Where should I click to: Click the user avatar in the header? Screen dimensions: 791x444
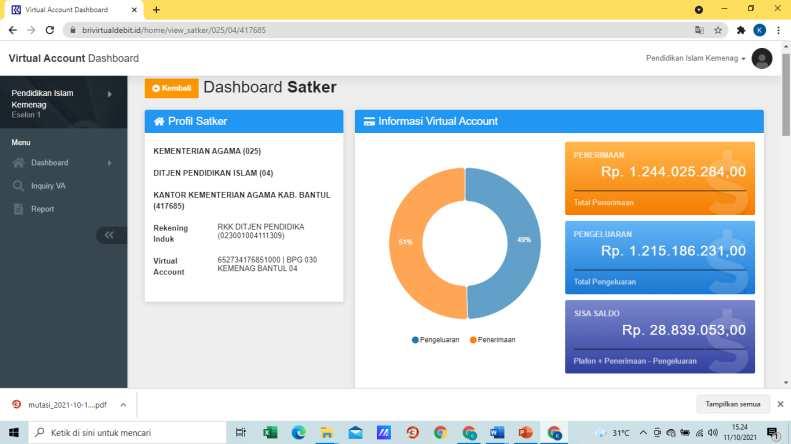point(762,59)
